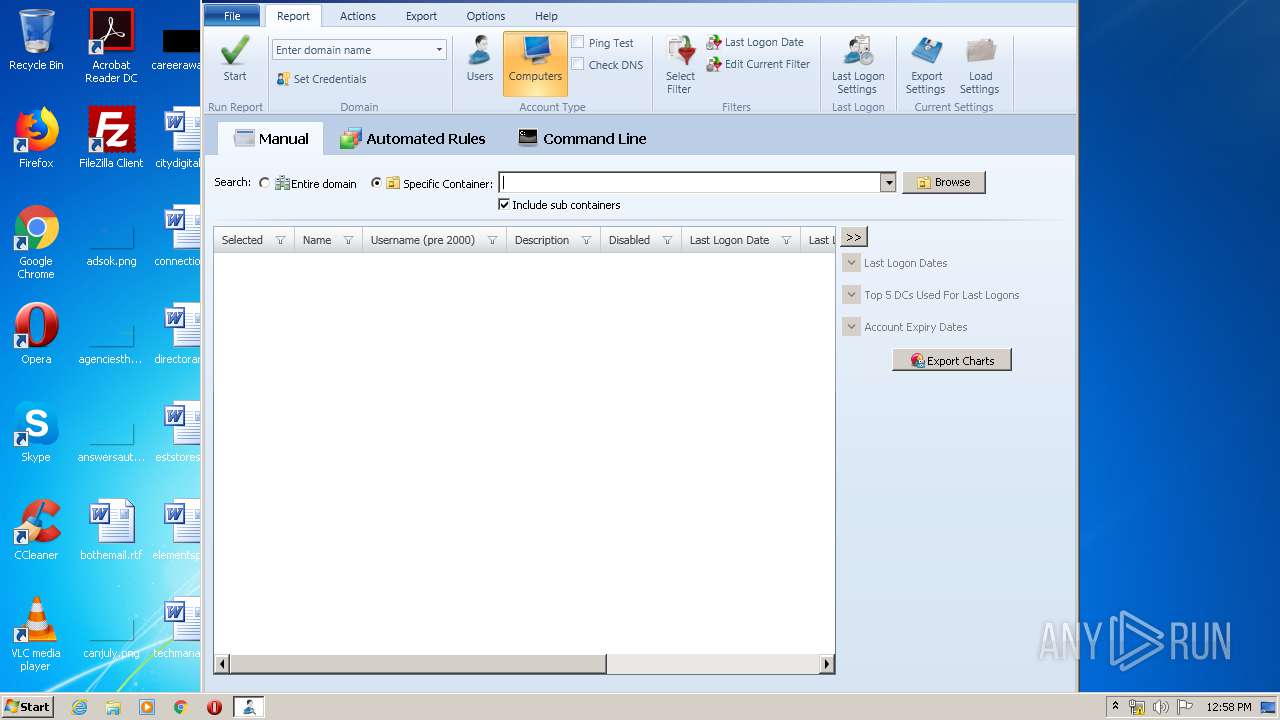Viewport: 1280px width, 720px height.
Task: Open the Manual tab
Action: click(x=271, y=138)
